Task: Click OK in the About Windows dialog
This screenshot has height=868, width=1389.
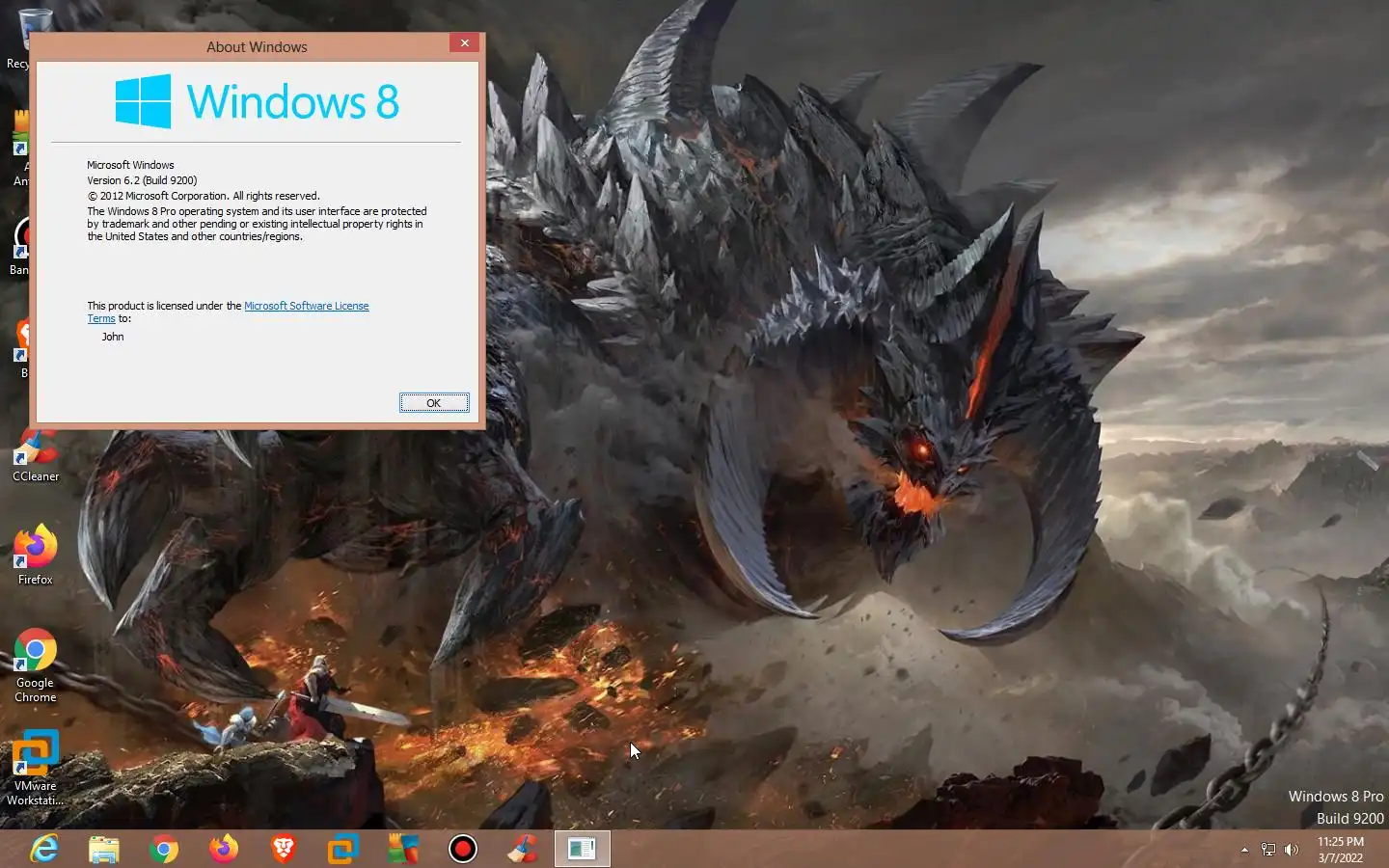Action: click(x=434, y=403)
